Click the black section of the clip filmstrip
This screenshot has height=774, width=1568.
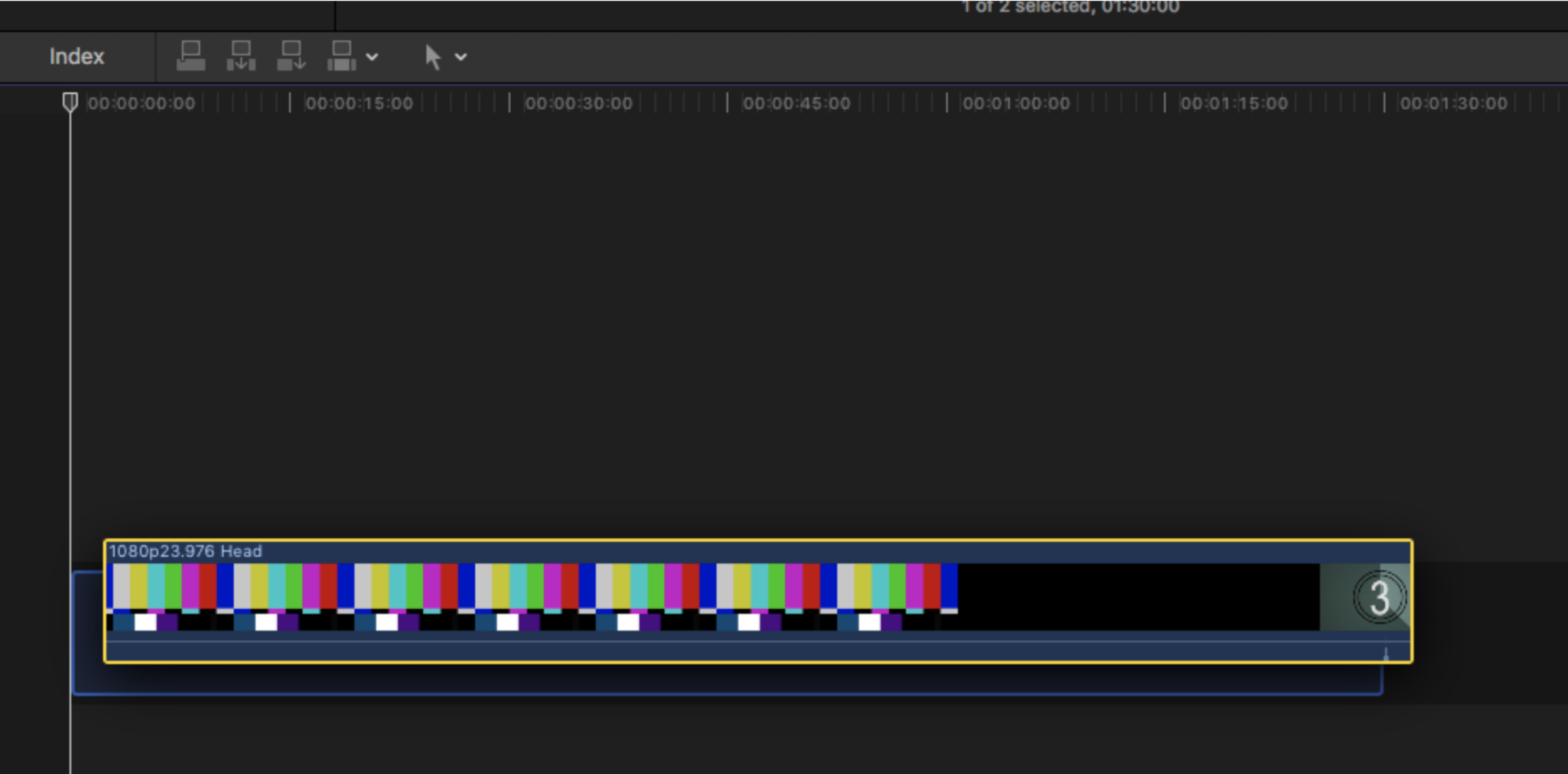tap(1138, 597)
